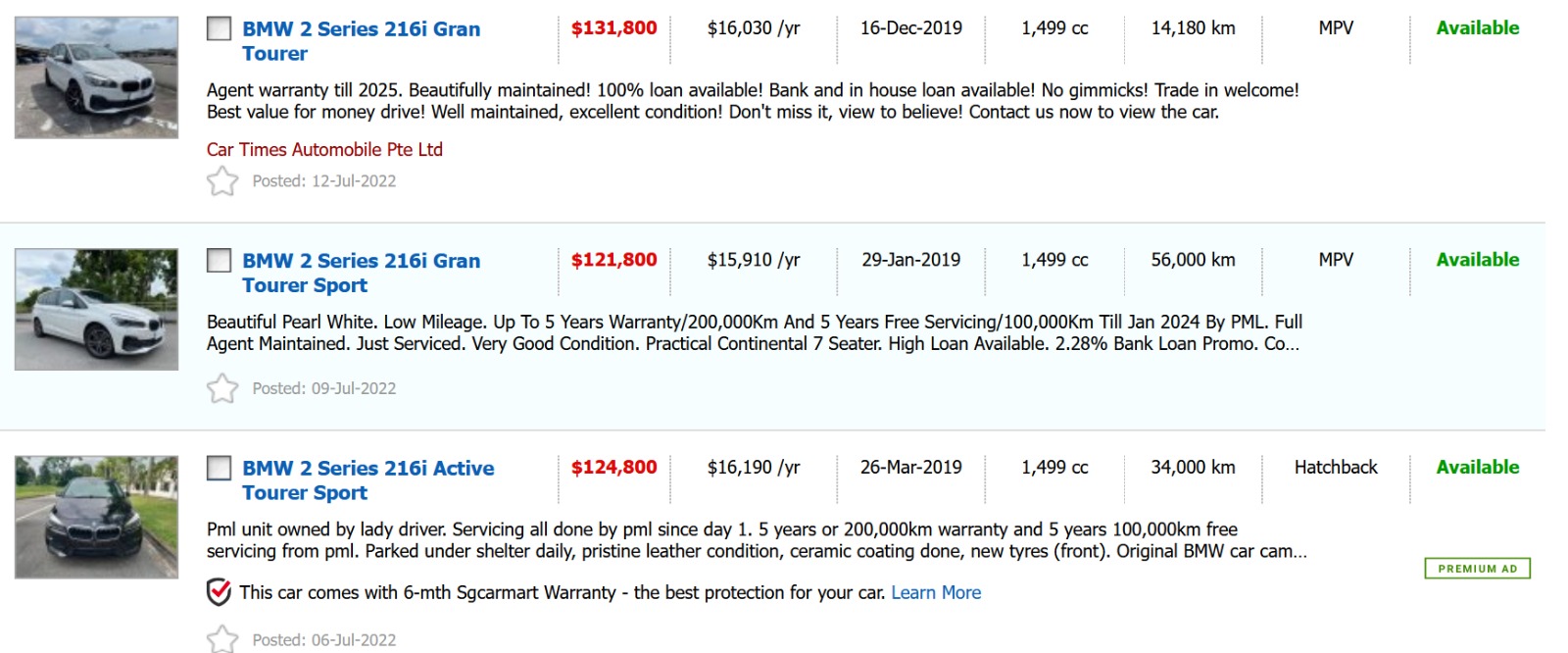Image resolution: width=1568 pixels, height=653 pixels.
Task: Click the $124,800 price of Active Tourer
Action: tap(614, 468)
